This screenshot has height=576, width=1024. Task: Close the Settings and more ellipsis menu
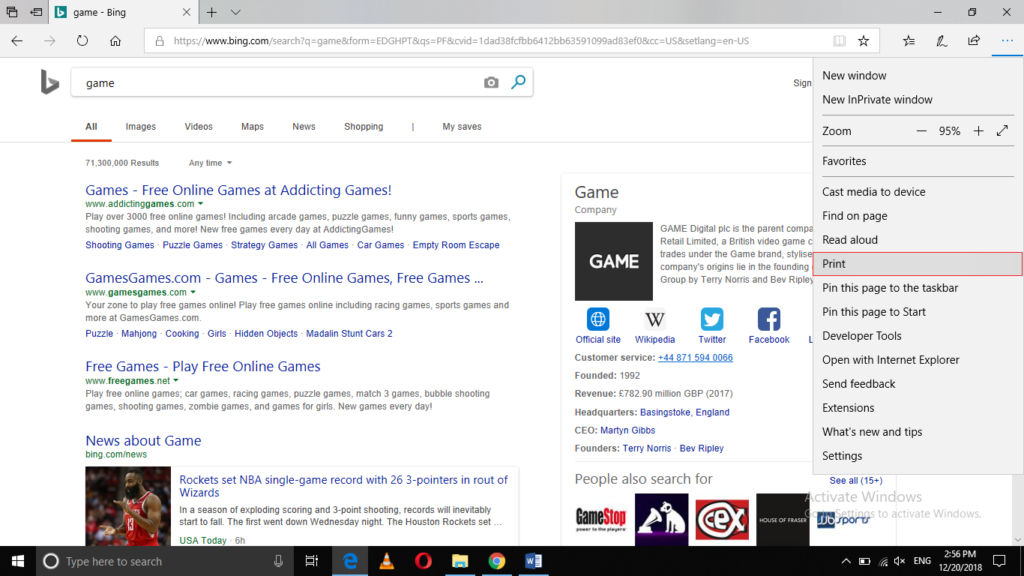[x=1007, y=40]
